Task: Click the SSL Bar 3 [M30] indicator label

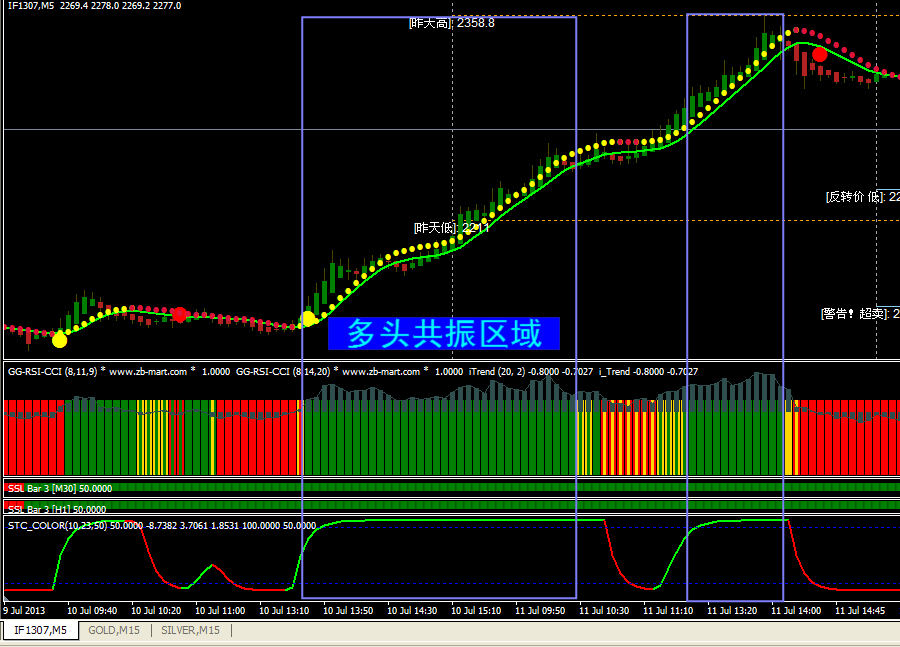Action: [x=58, y=488]
